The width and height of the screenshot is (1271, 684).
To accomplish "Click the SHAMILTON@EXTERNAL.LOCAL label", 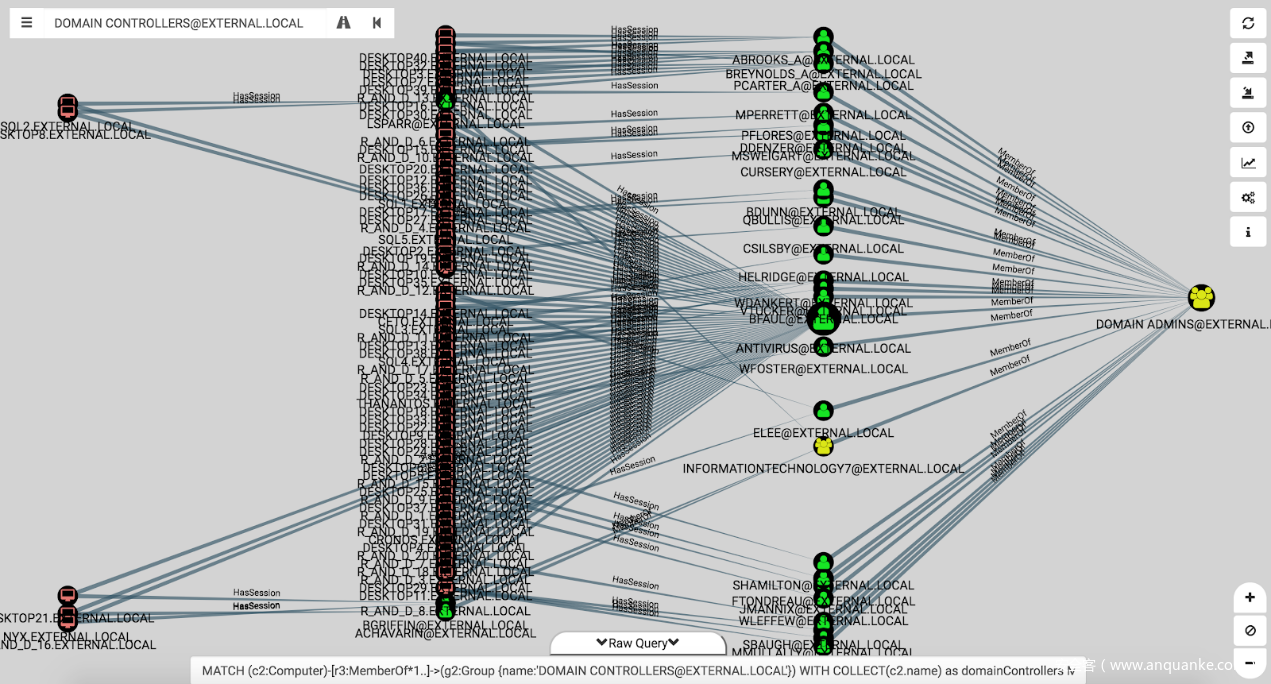I will coord(823,586).
